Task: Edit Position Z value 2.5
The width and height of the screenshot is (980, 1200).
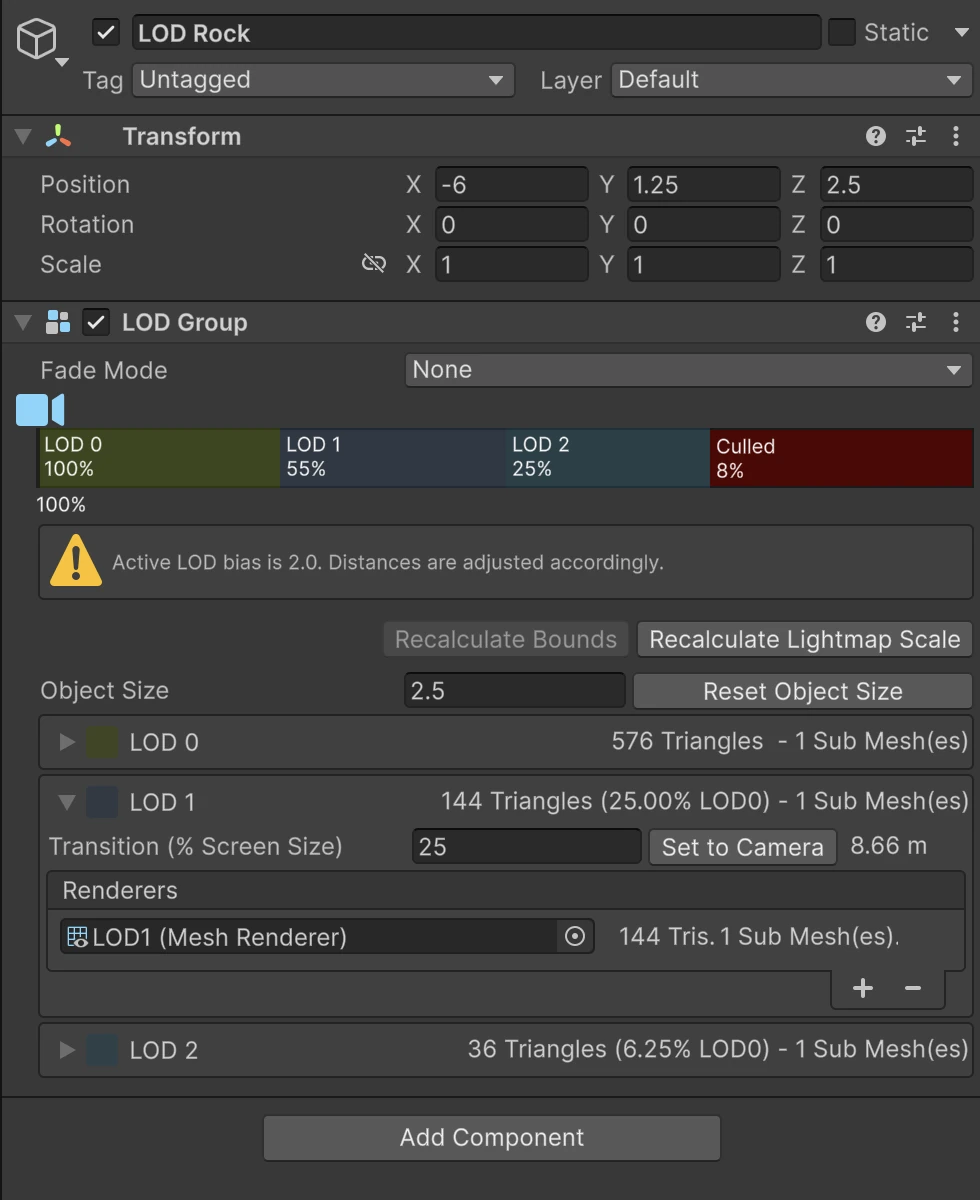Action: click(896, 185)
